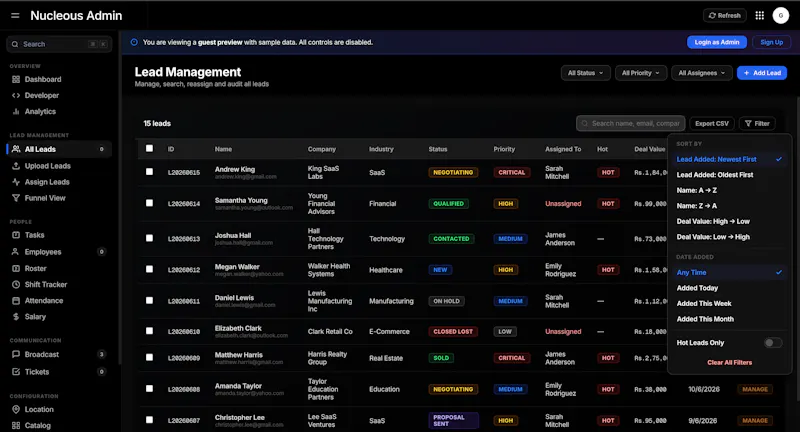Check the box for Matthew Harris
This screenshot has width=800, height=432.
coord(149,358)
